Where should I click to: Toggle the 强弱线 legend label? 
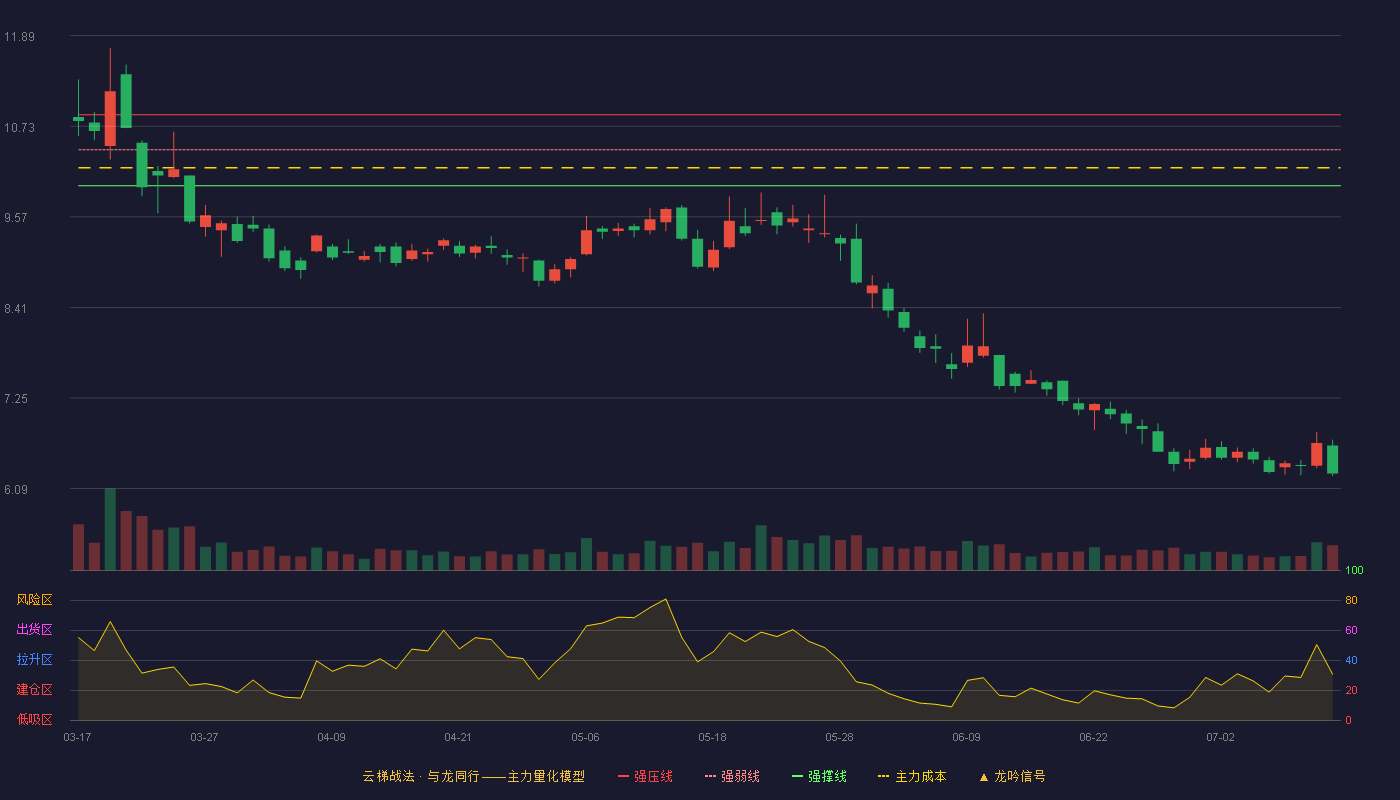pos(740,776)
